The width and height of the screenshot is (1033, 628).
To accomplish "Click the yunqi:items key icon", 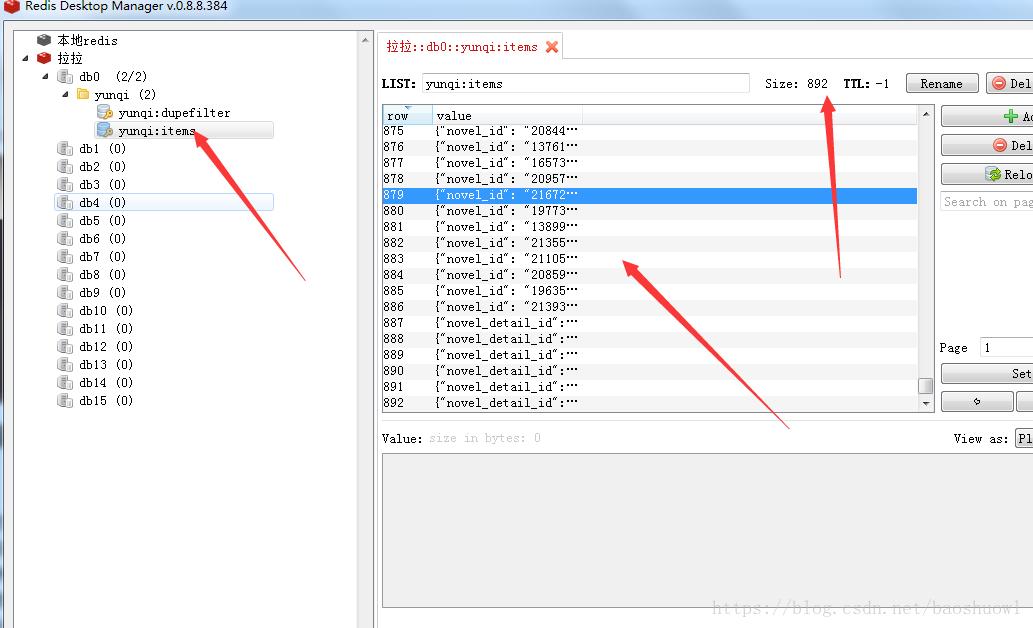I will (104, 131).
